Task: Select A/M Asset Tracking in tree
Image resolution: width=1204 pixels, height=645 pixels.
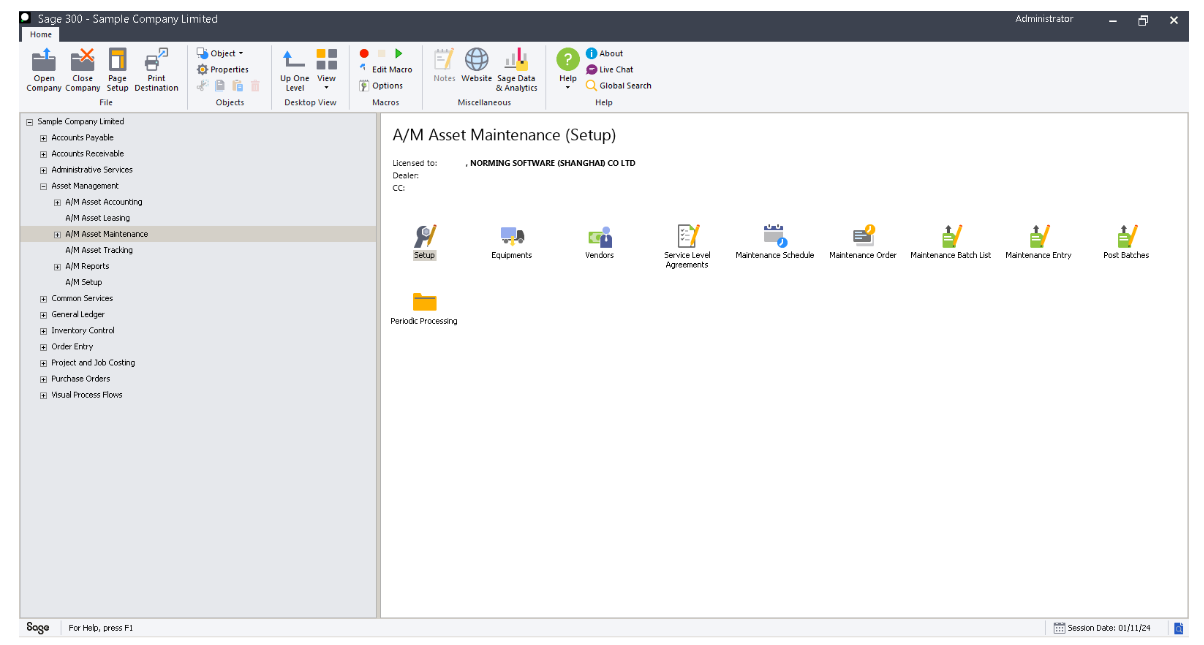Action: tap(99, 250)
